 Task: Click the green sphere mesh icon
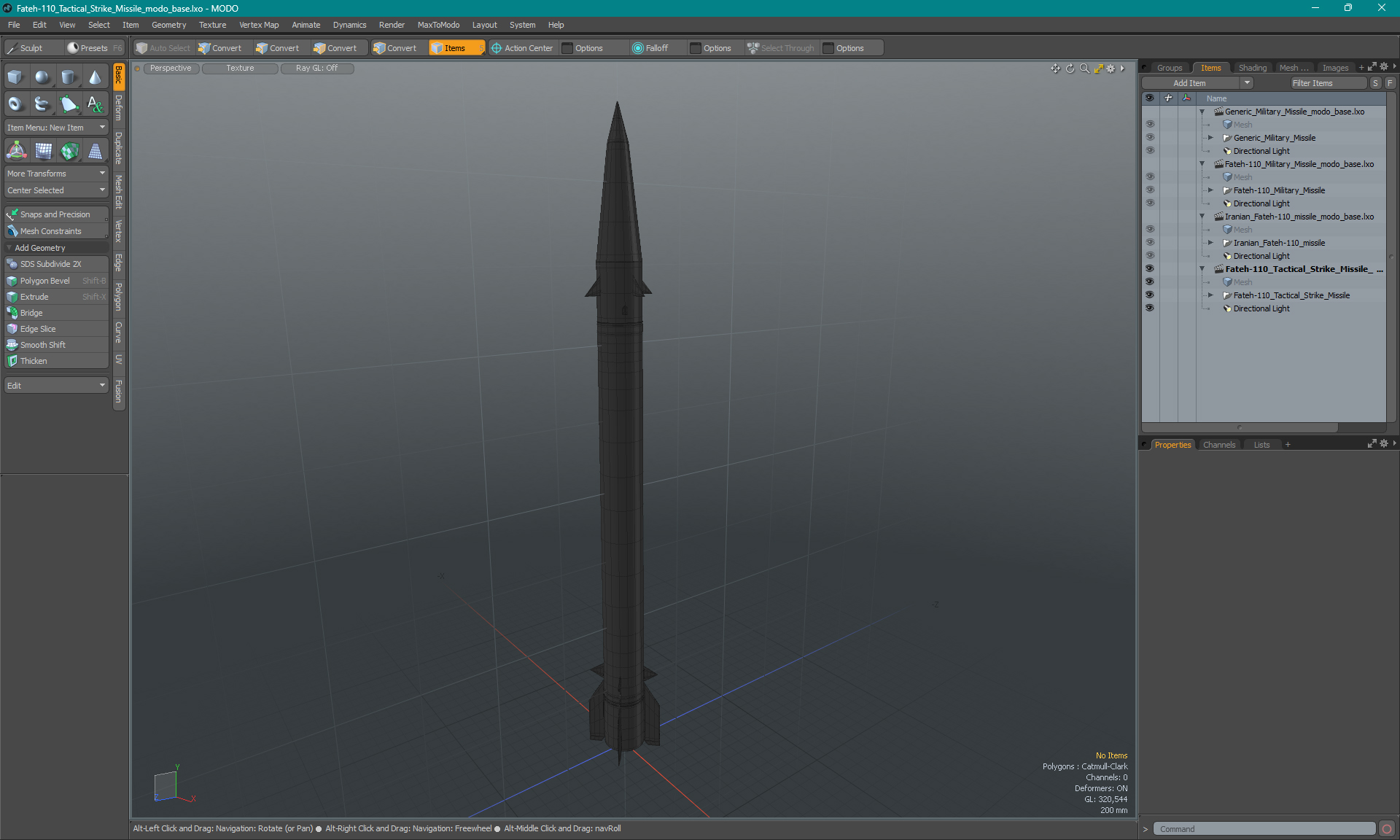pyautogui.click(x=69, y=151)
